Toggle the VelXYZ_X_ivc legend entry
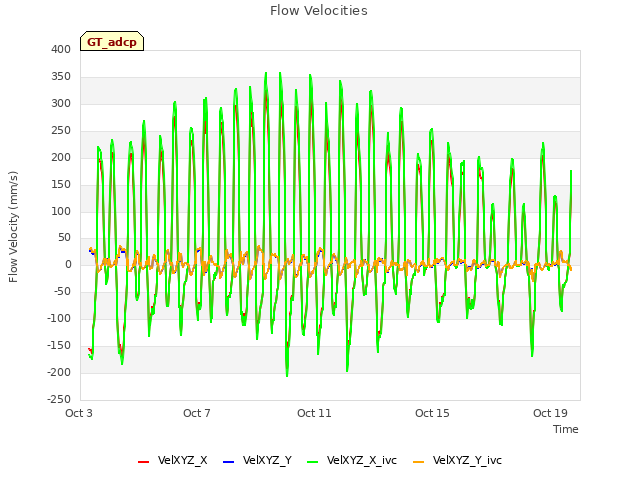Image resolution: width=640 pixels, height=480 pixels. click(x=352, y=460)
